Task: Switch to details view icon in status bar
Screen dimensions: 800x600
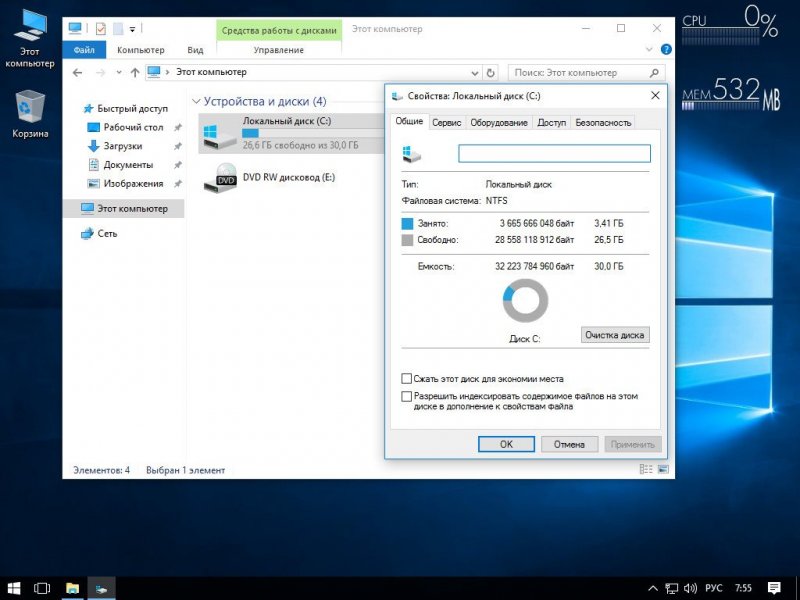Action: tap(646, 469)
